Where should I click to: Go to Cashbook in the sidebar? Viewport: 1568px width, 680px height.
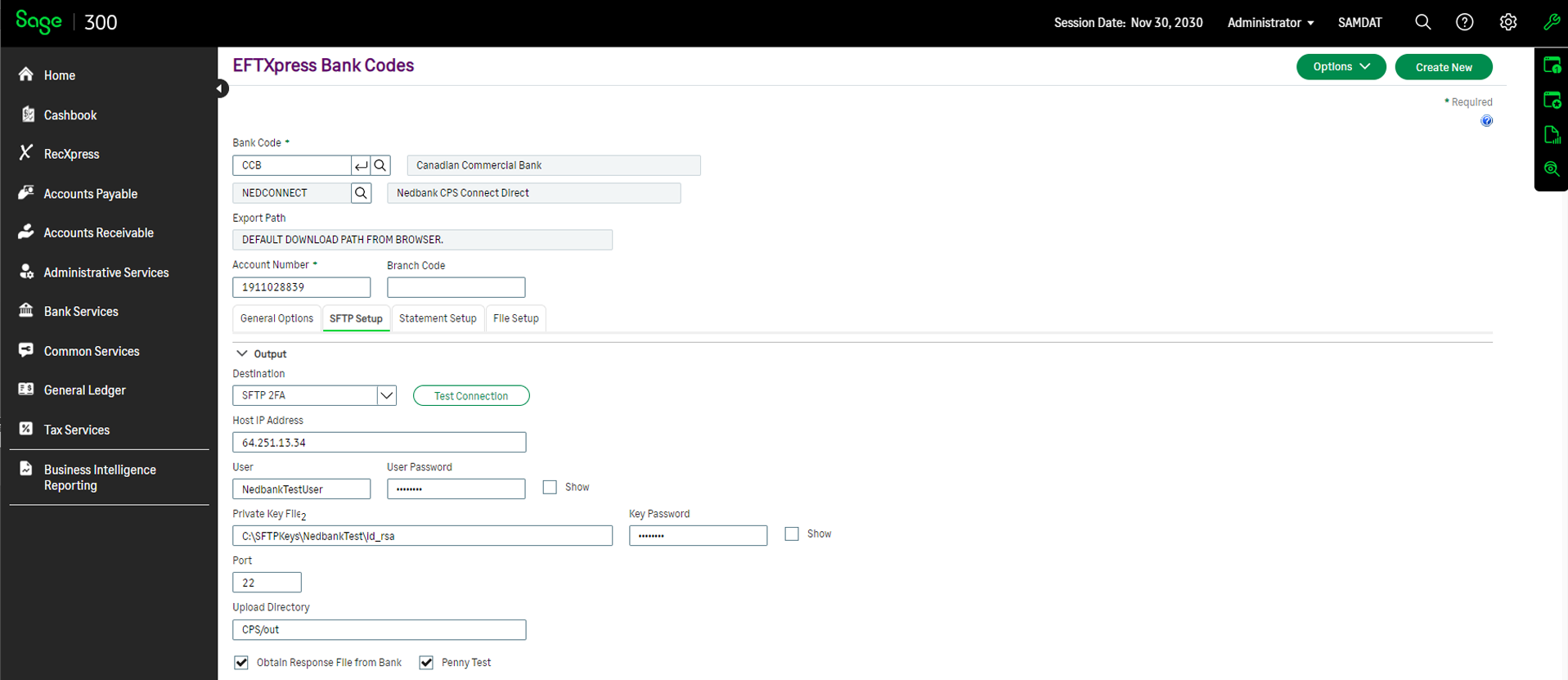(x=70, y=115)
